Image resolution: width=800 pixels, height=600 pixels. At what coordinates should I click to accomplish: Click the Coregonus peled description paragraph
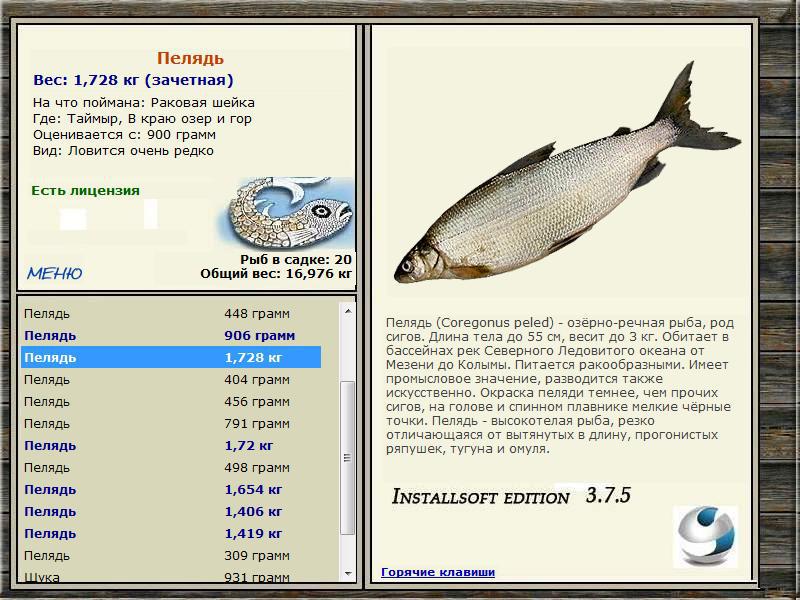coord(560,386)
